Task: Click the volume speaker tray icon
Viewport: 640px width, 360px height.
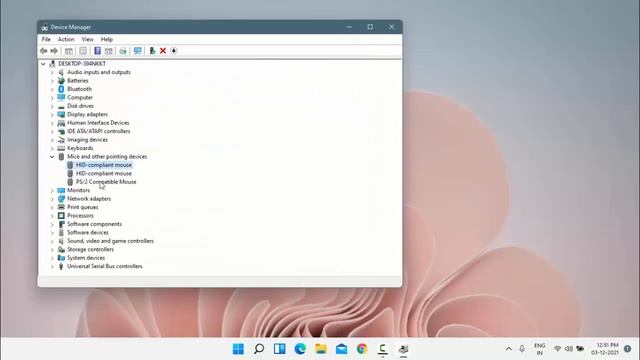Action: click(569, 349)
